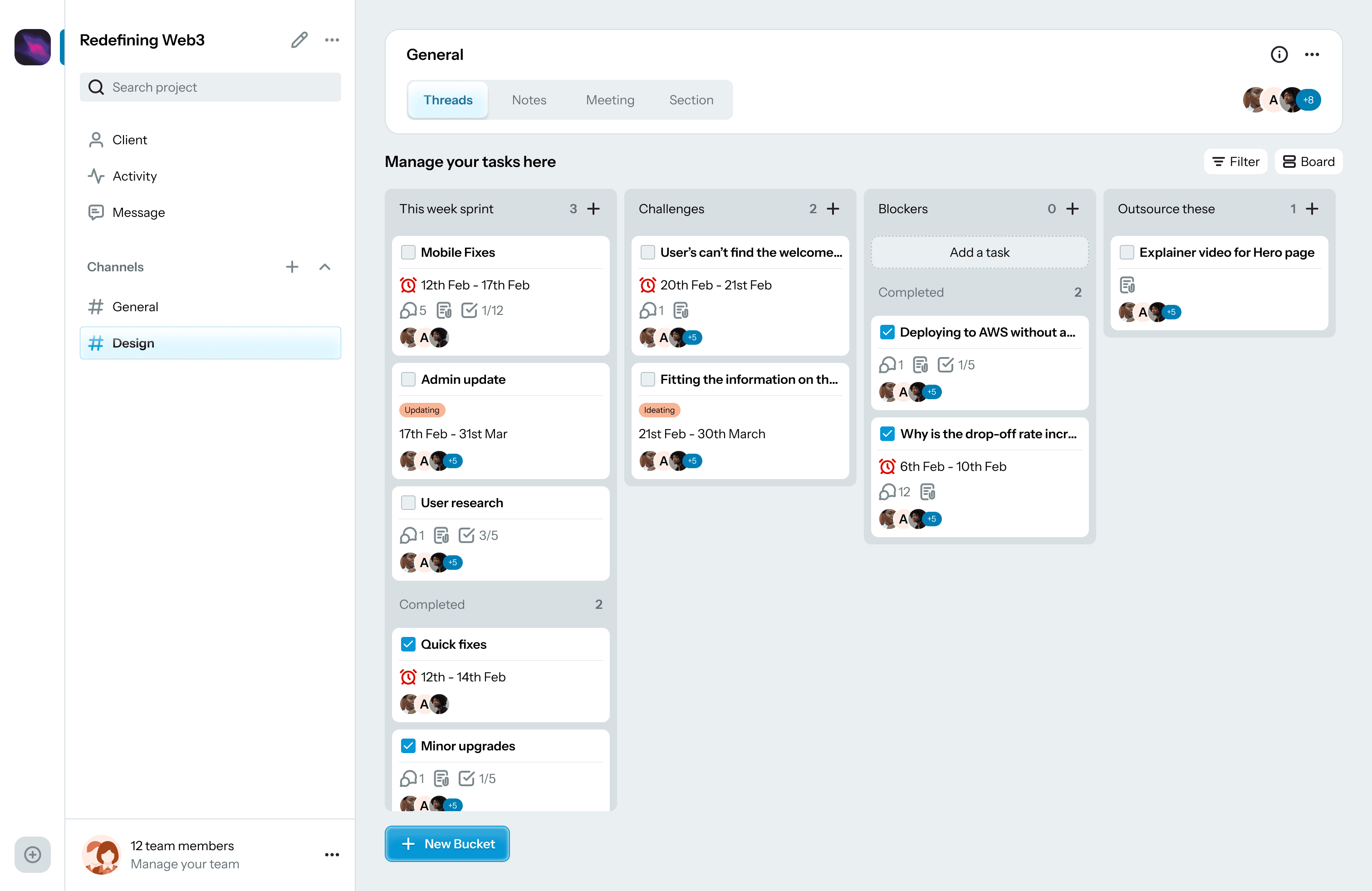
Task: Mark Explainer video for Hero page done
Action: [x=1127, y=252]
